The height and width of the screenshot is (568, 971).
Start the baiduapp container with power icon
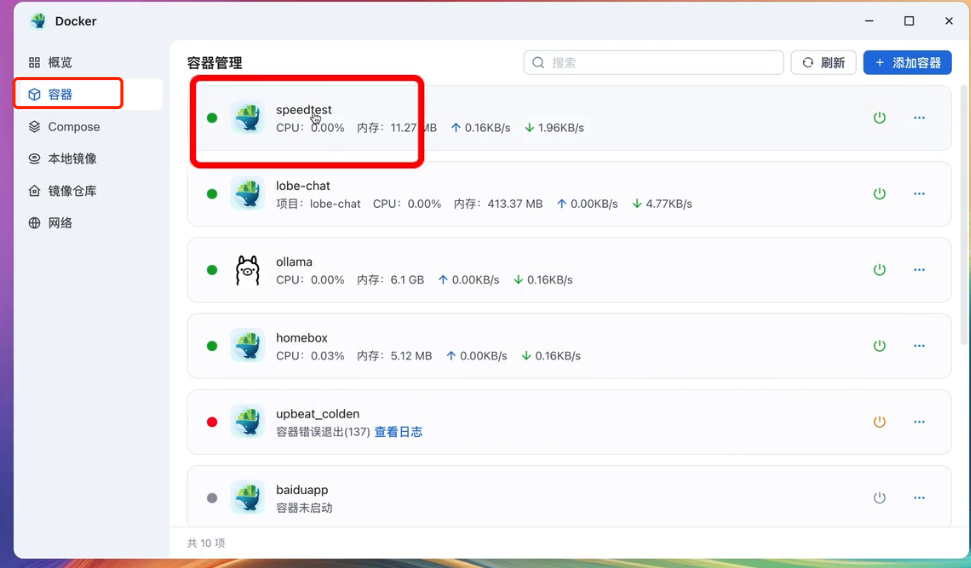coord(879,498)
